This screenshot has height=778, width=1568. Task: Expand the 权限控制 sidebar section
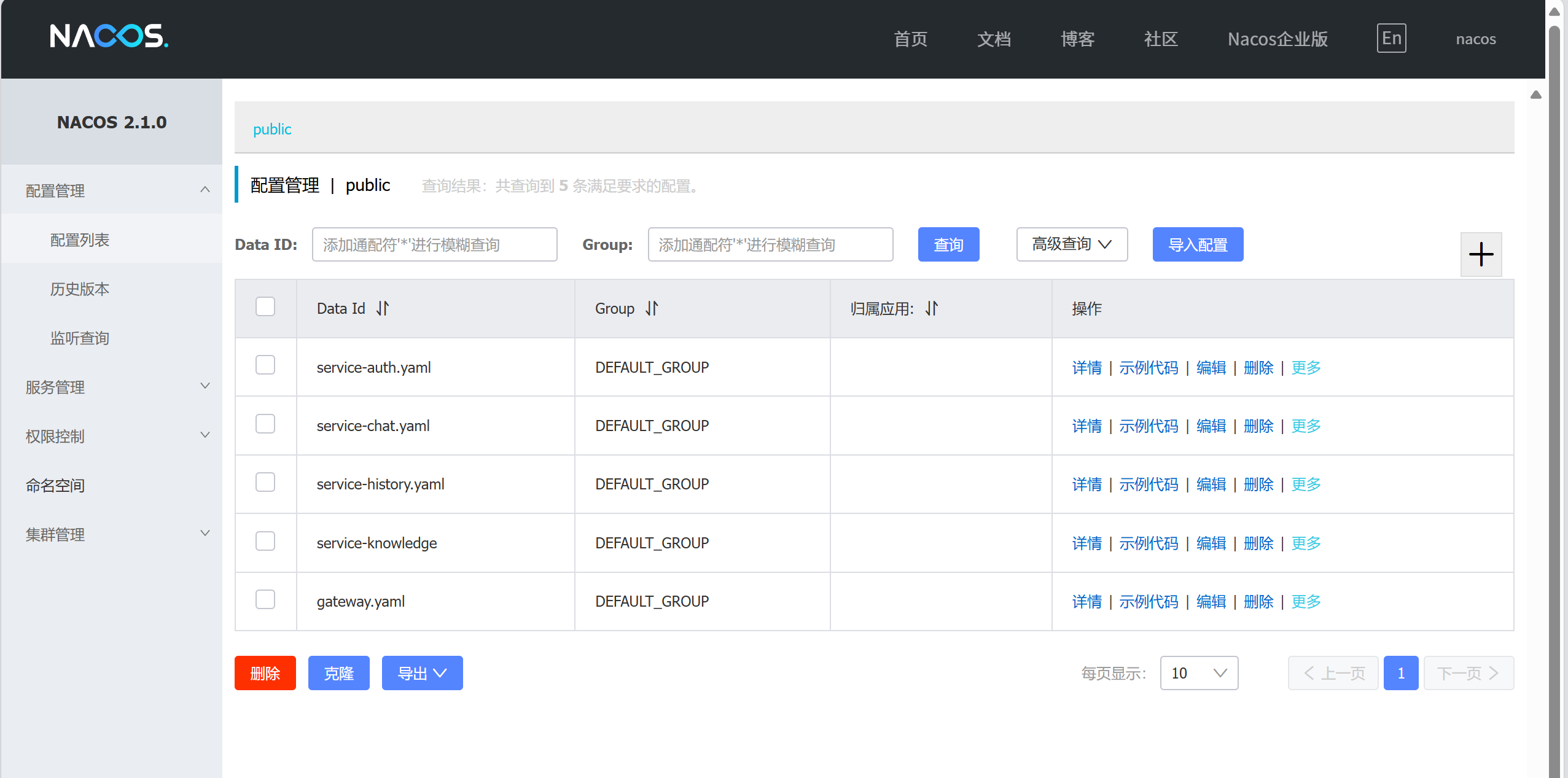[111, 435]
